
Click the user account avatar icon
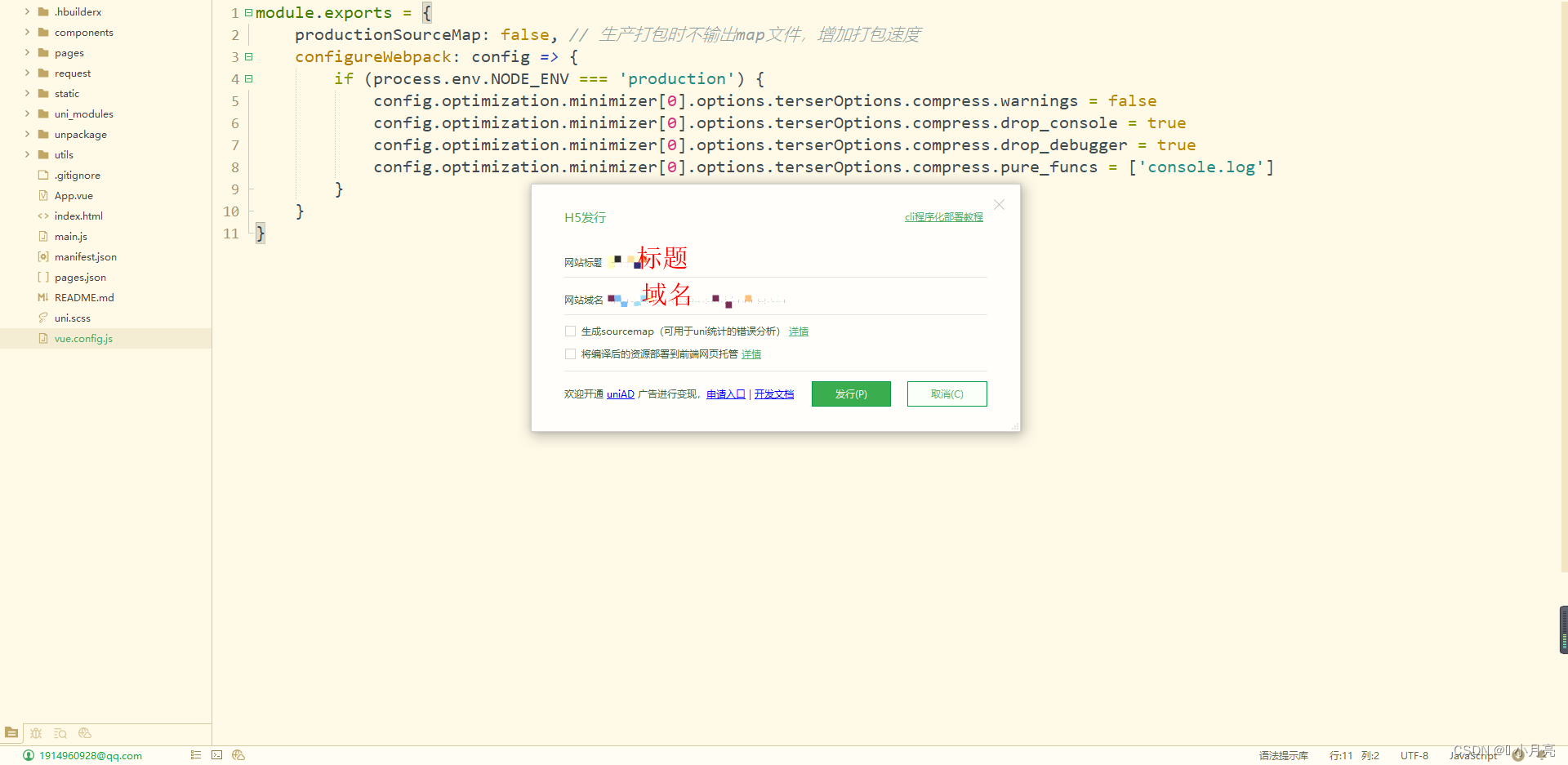[x=29, y=755]
